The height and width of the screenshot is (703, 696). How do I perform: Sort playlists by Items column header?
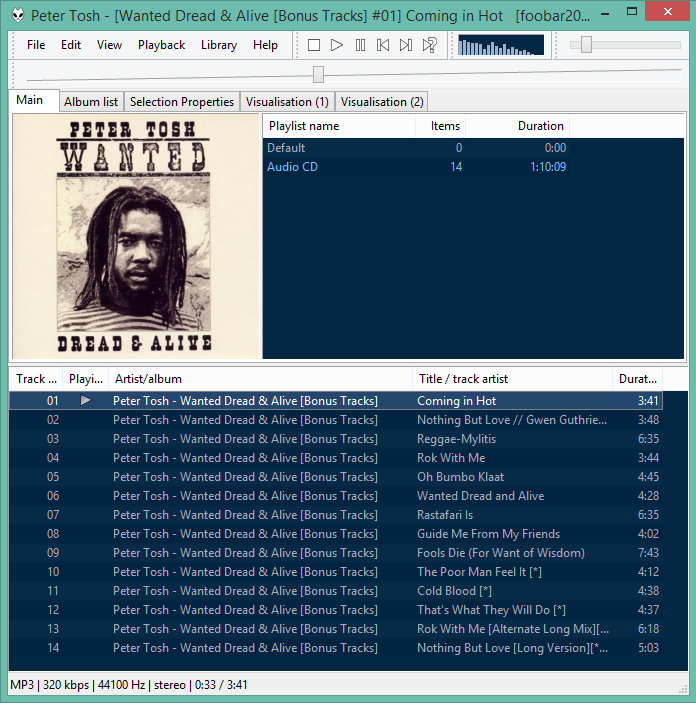coord(441,126)
